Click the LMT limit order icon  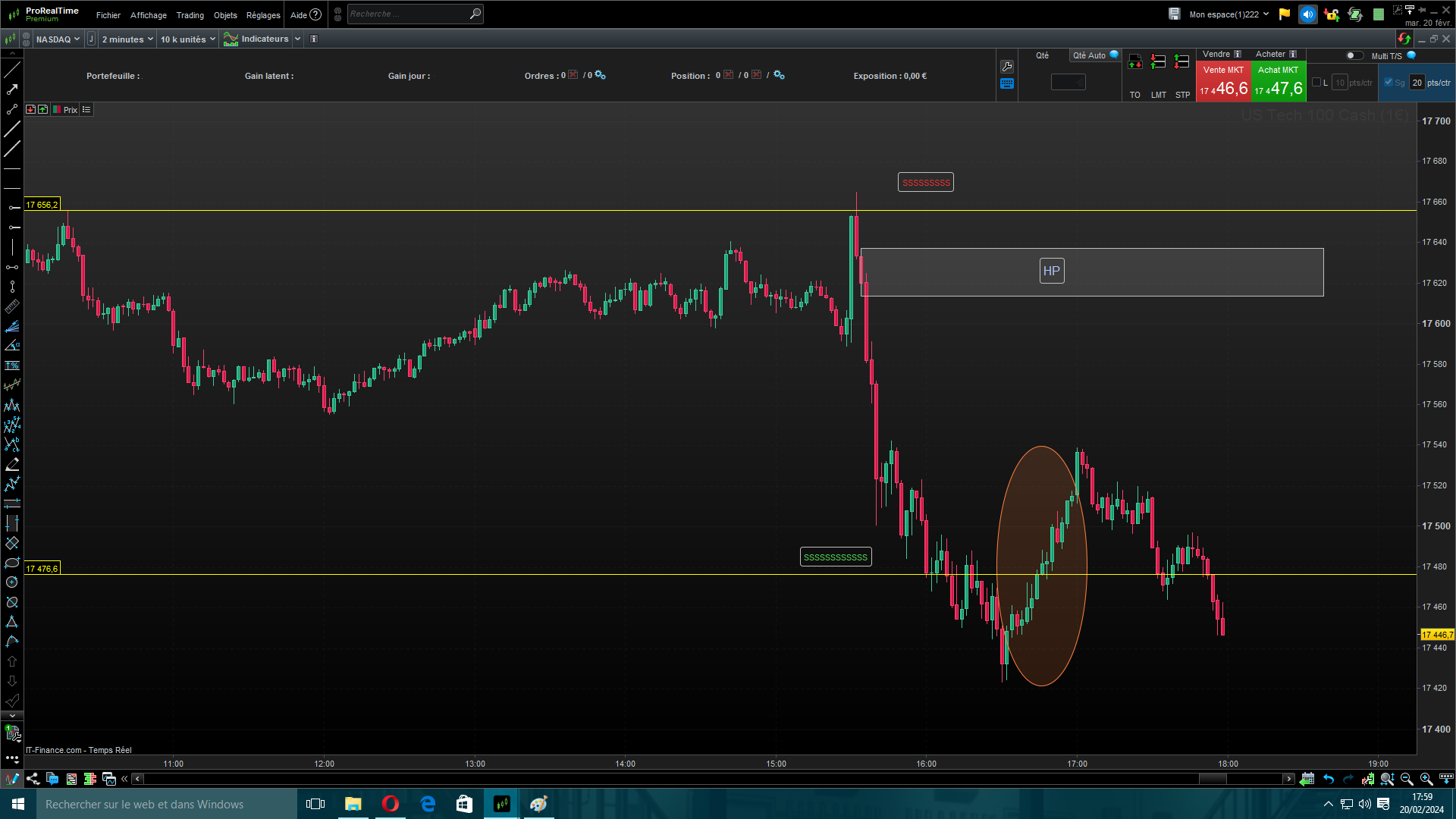pyautogui.click(x=1158, y=63)
